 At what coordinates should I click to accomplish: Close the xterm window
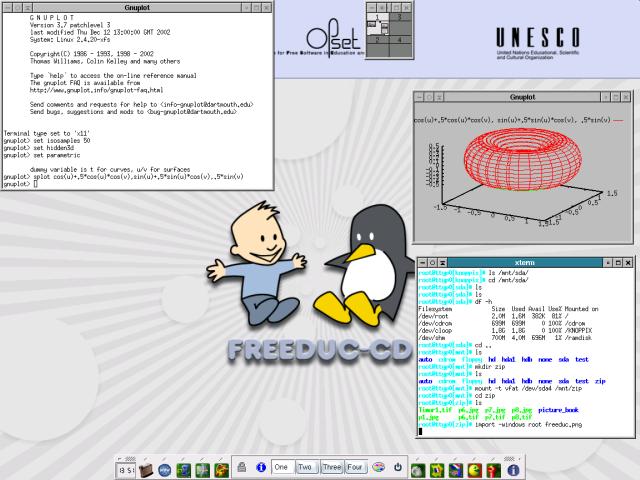tap(628, 262)
